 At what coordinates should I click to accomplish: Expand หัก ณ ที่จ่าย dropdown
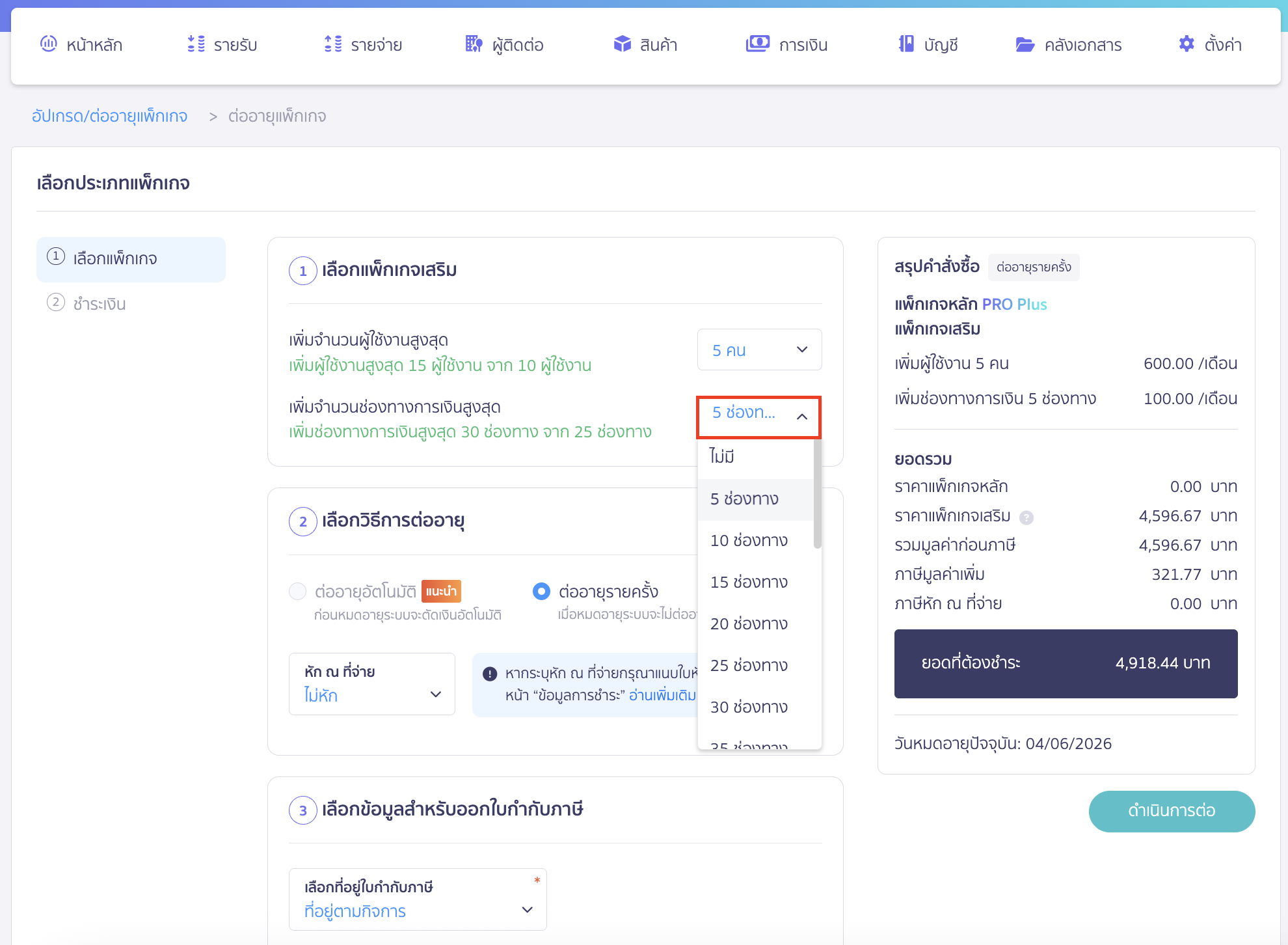(371, 684)
